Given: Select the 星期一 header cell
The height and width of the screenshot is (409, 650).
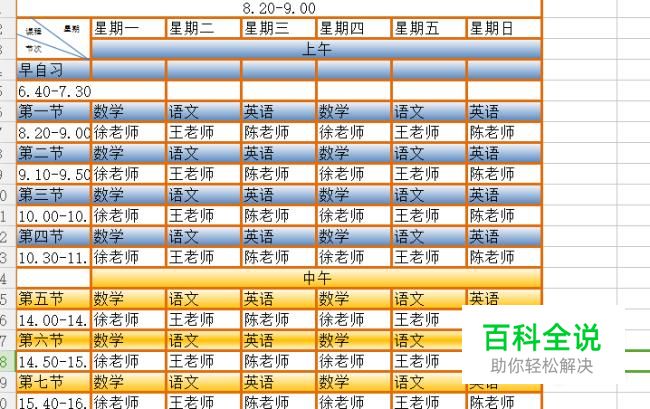Looking at the screenshot, I should point(128,29).
